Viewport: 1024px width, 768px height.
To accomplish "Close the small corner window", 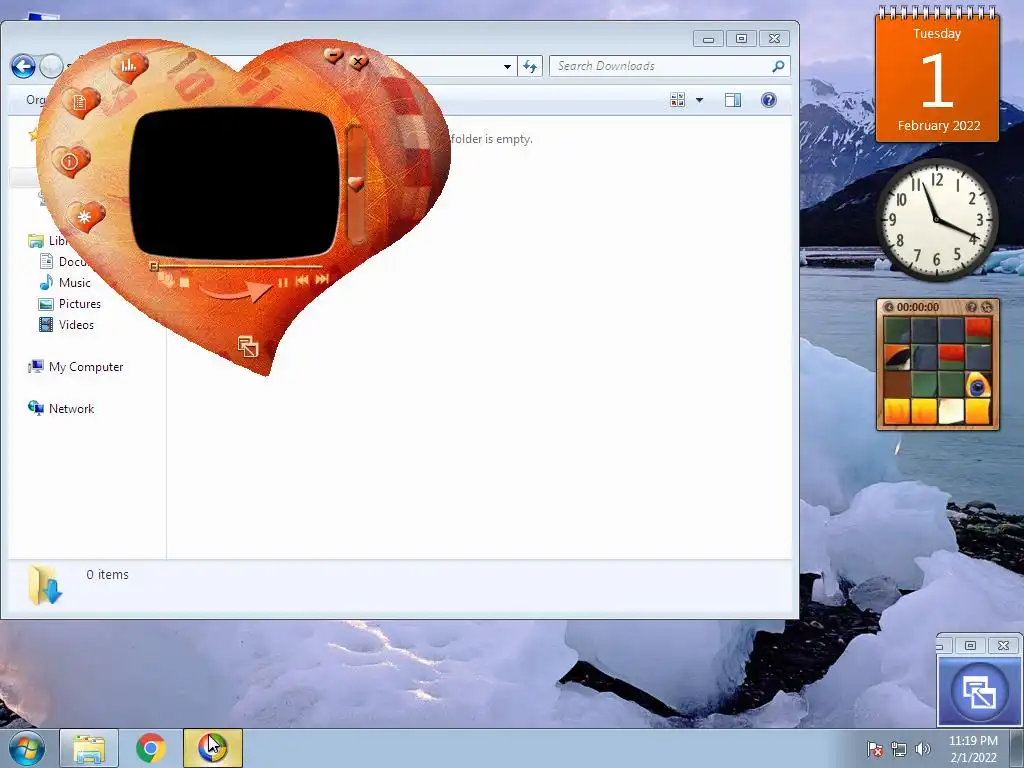I will click(x=1003, y=645).
